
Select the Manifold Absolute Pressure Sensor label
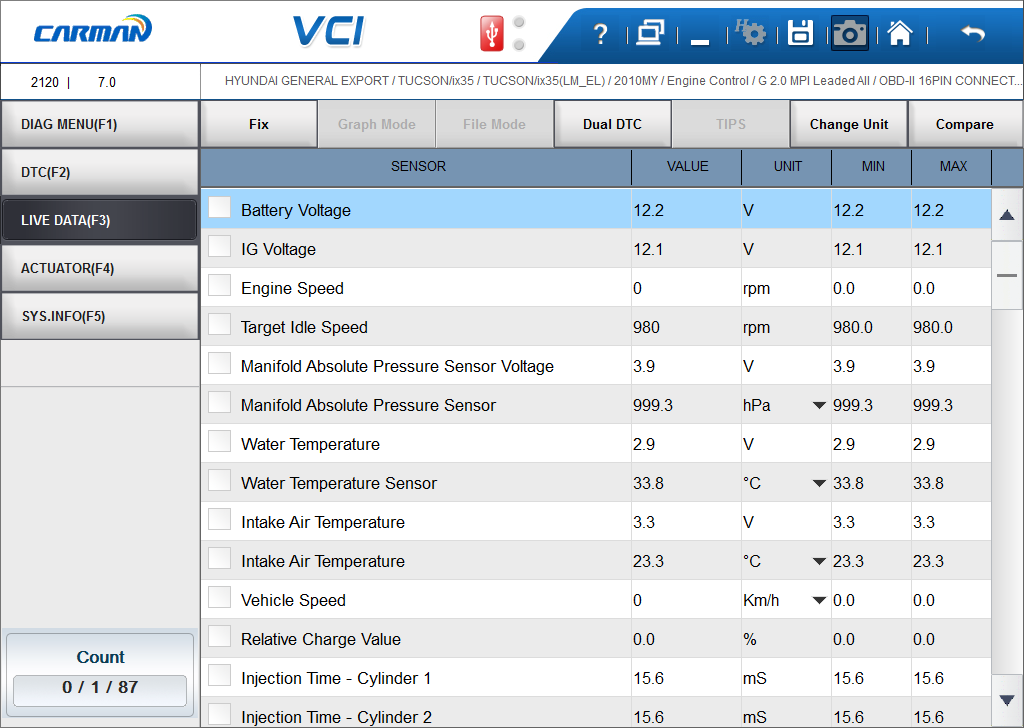tap(368, 405)
